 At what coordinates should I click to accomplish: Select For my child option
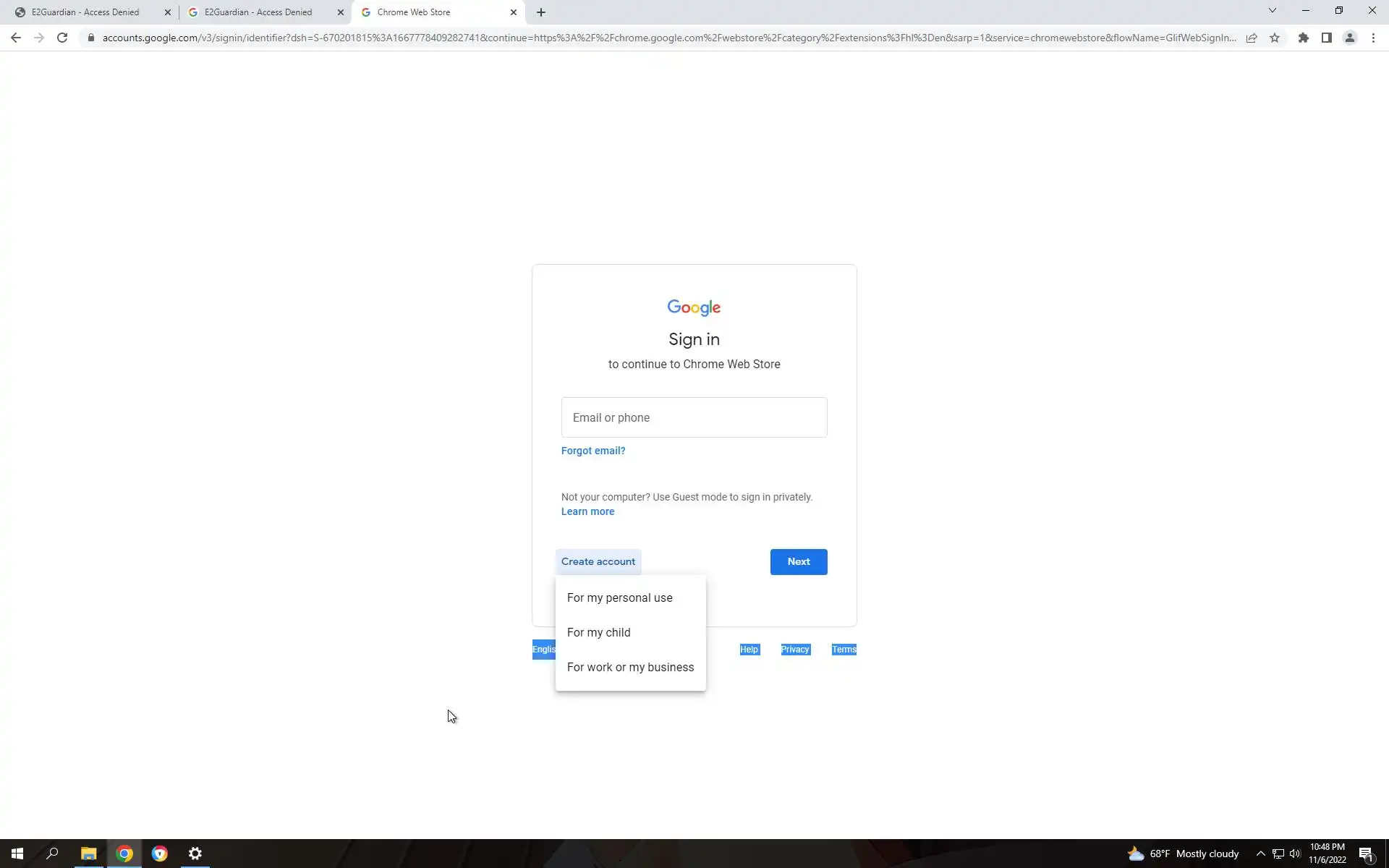click(598, 632)
